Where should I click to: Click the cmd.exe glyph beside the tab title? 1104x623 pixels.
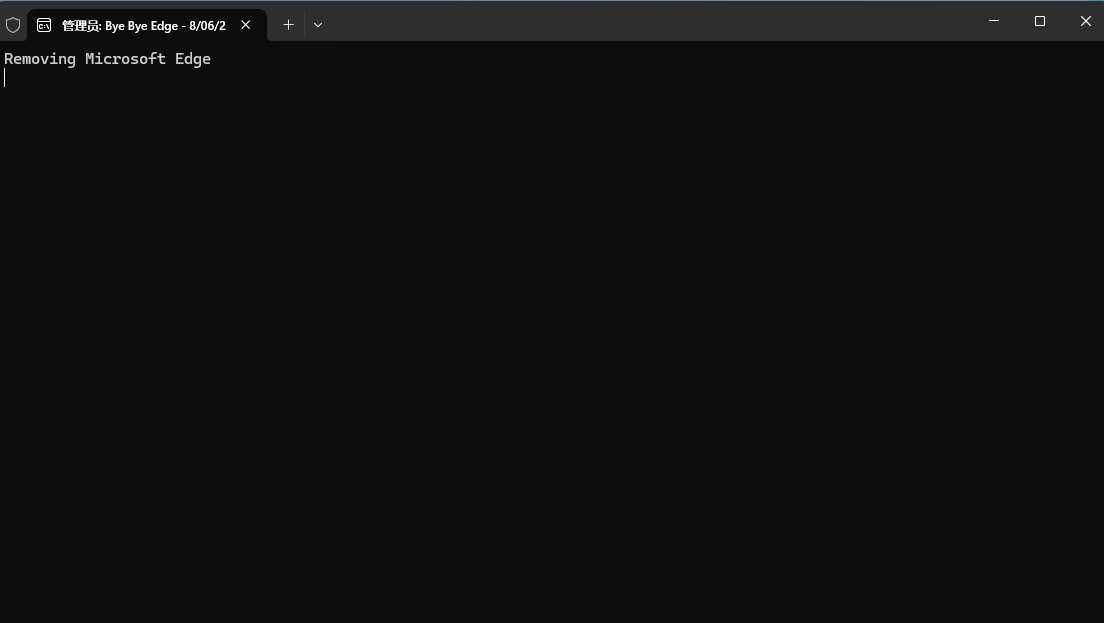tap(43, 24)
